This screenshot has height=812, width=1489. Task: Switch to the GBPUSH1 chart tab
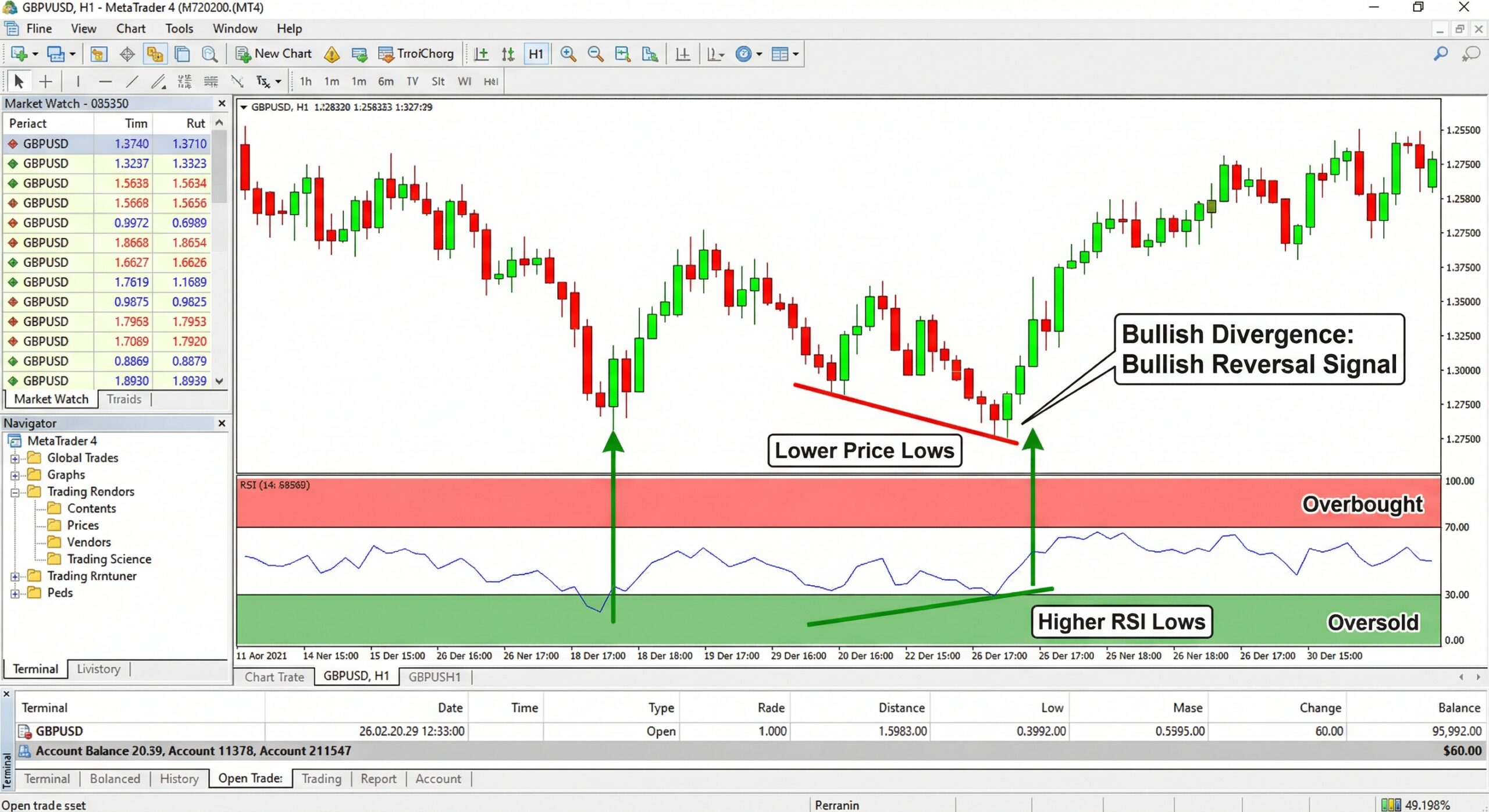click(x=434, y=676)
